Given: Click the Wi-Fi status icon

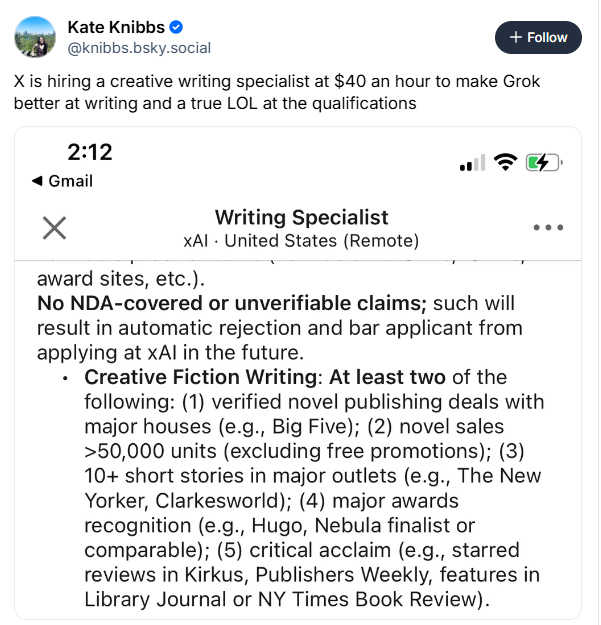Looking at the screenshot, I should click(x=505, y=162).
